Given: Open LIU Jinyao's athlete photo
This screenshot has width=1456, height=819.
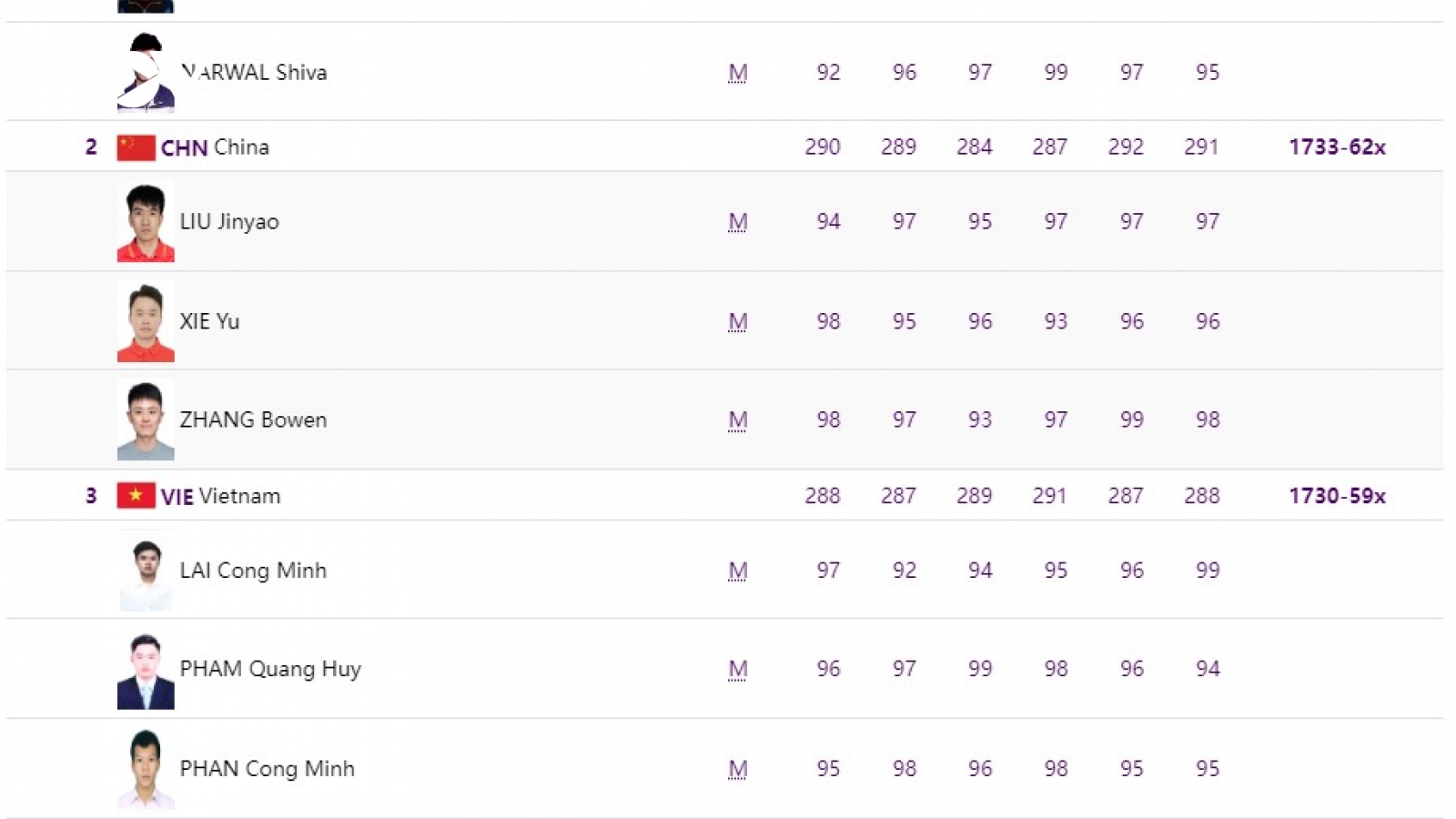Looking at the screenshot, I should [146, 221].
